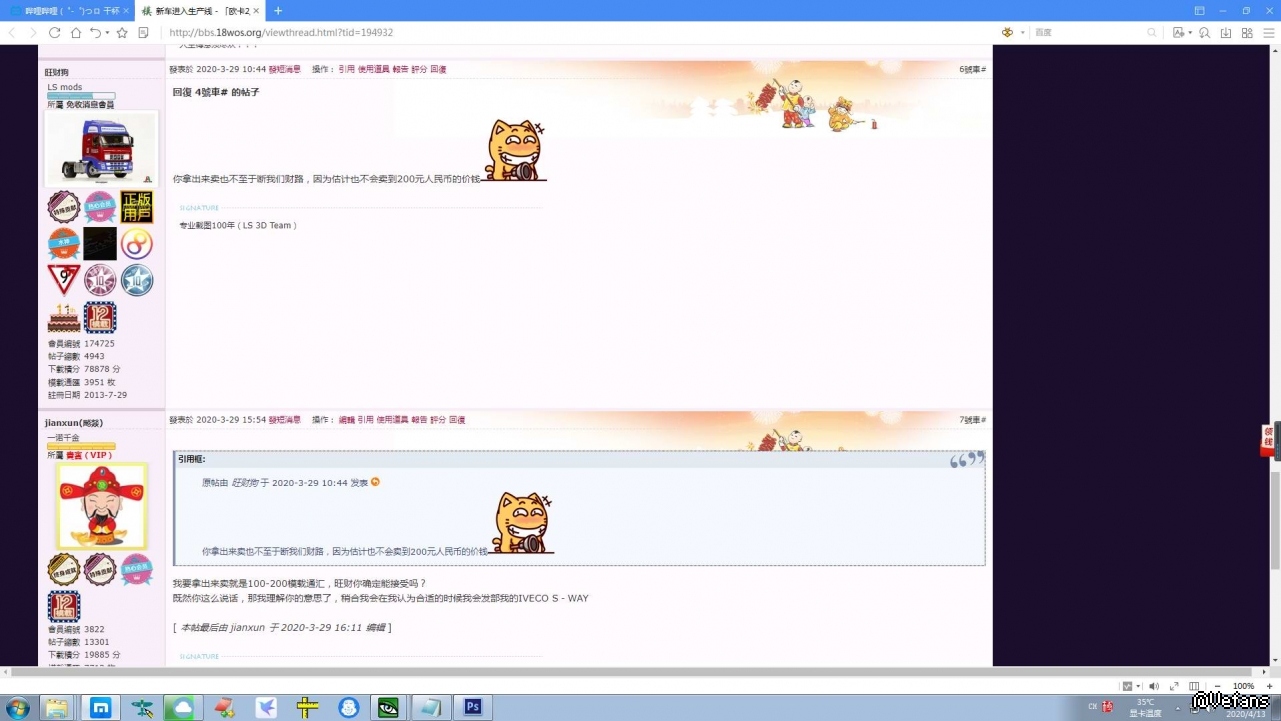Open Photoshop from the taskbar
1281x721 pixels.
coord(473,708)
